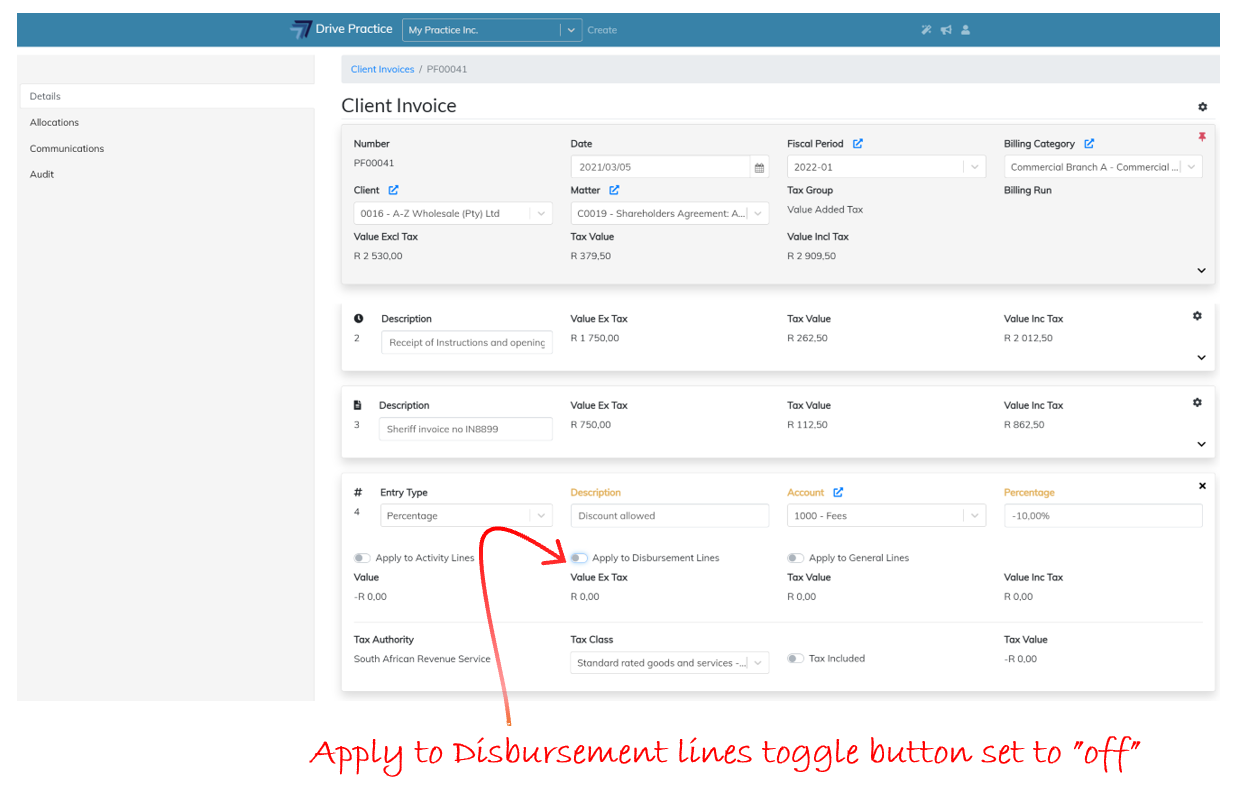Screen dimensions: 1246x795
Task: Click the megaphone announcements icon
Action: point(945,30)
